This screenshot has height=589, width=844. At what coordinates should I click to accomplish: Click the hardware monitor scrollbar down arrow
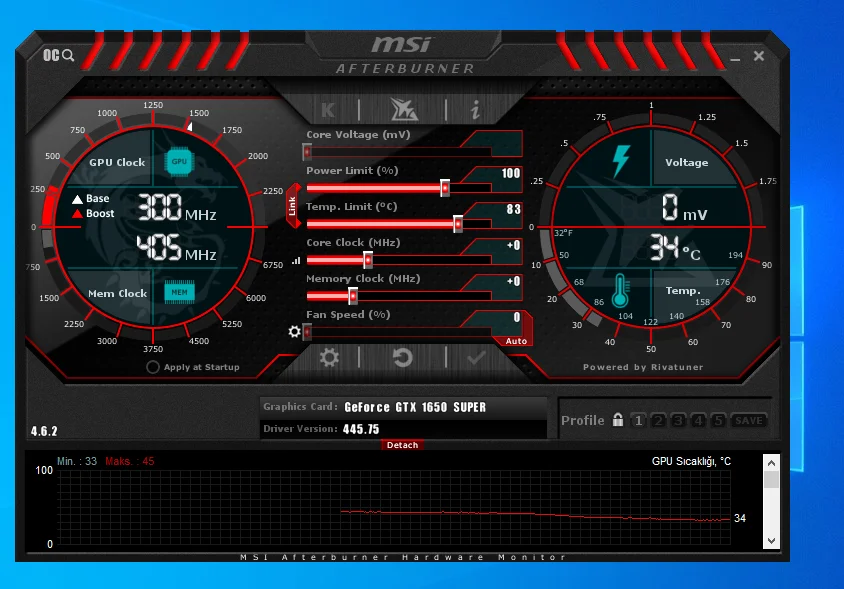tap(771, 541)
